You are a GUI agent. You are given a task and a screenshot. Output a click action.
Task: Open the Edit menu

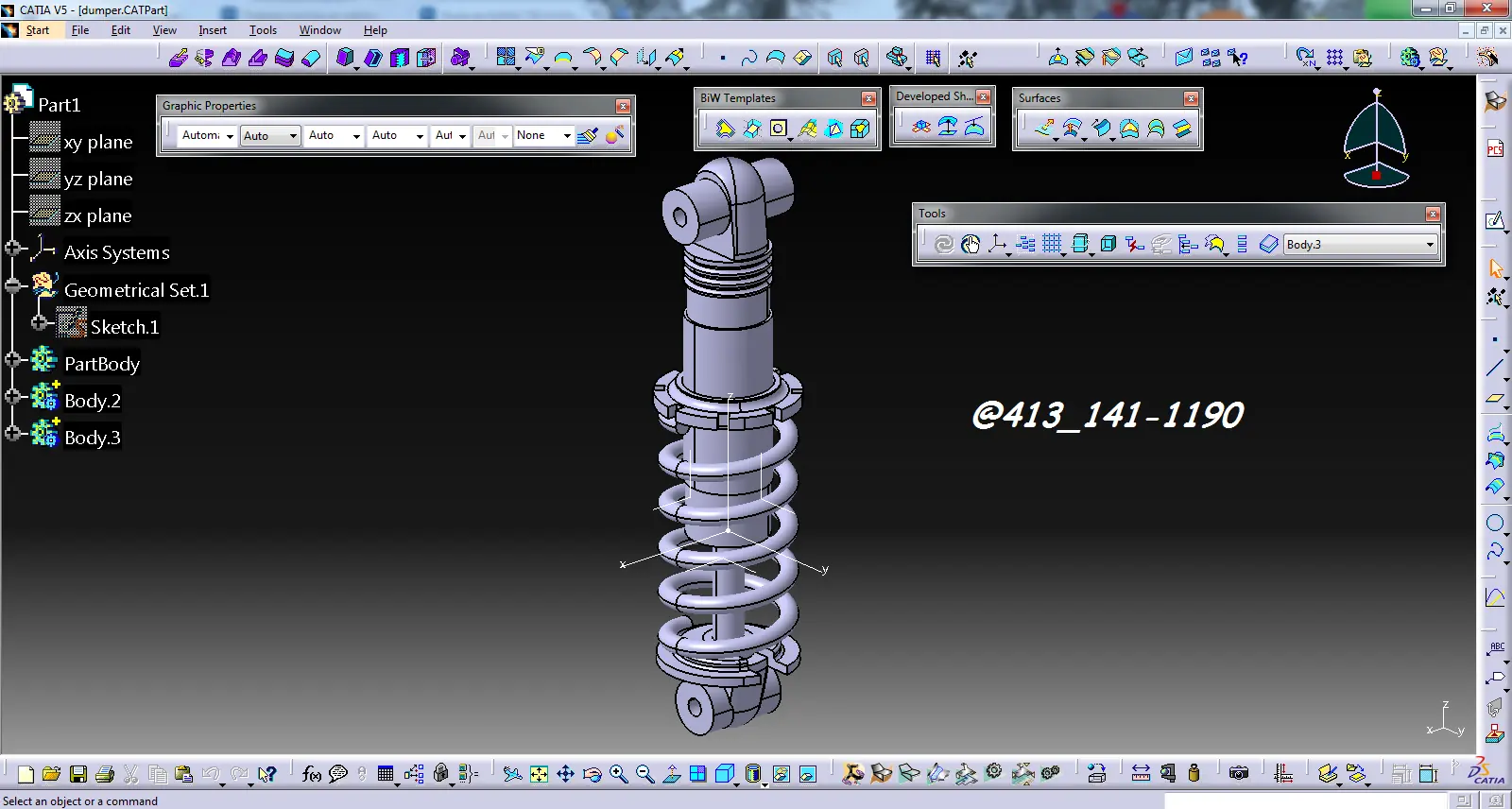[x=121, y=30]
